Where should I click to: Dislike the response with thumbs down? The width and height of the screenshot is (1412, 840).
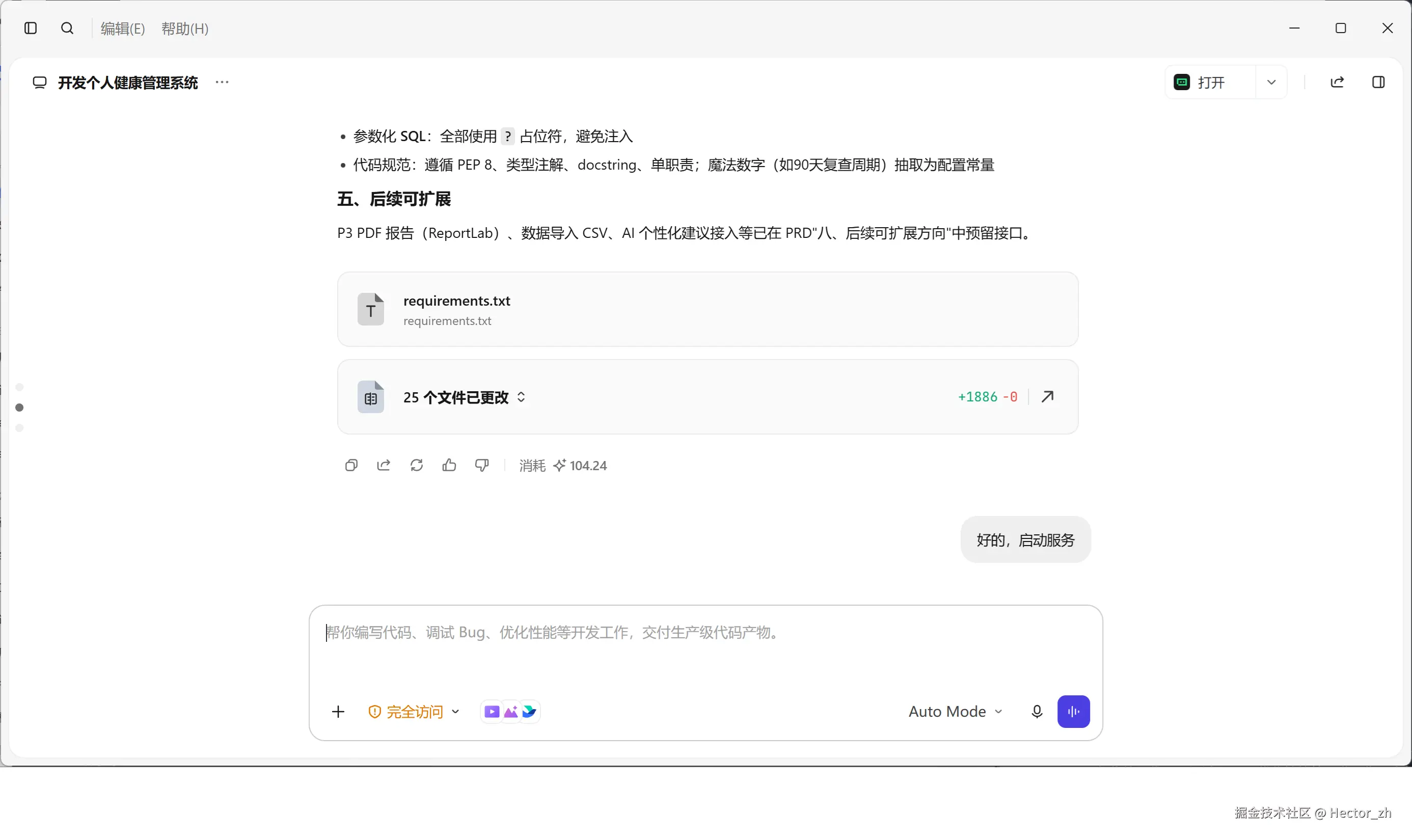[x=481, y=465]
